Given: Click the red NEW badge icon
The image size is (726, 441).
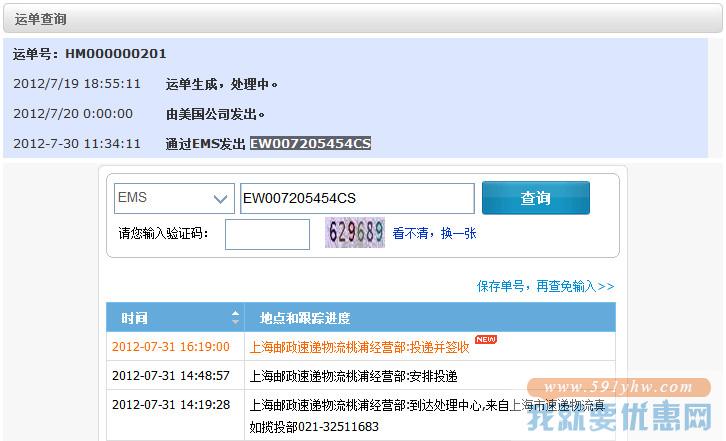Looking at the screenshot, I should pos(486,340).
